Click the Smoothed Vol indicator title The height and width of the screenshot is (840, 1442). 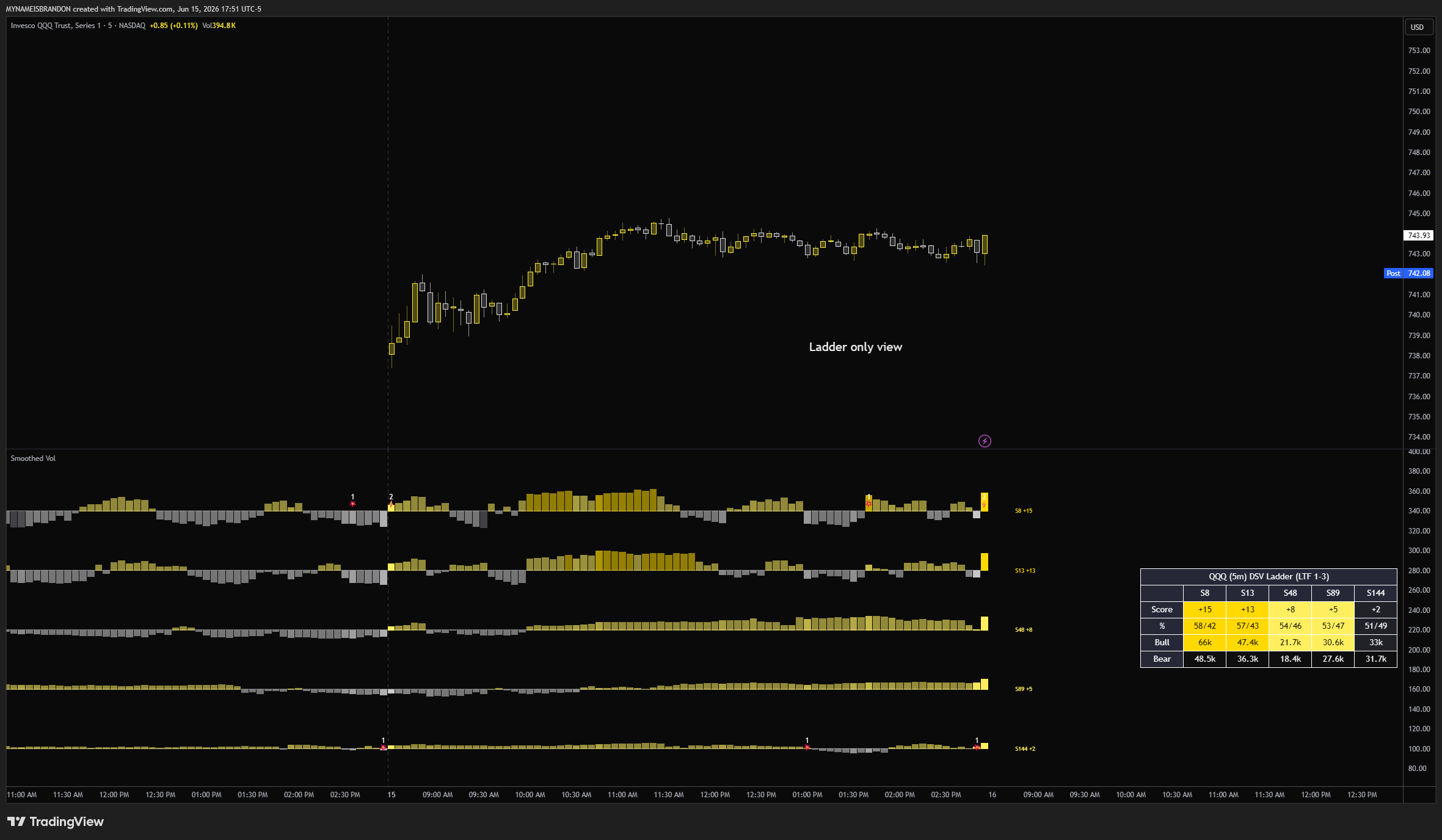(33, 458)
